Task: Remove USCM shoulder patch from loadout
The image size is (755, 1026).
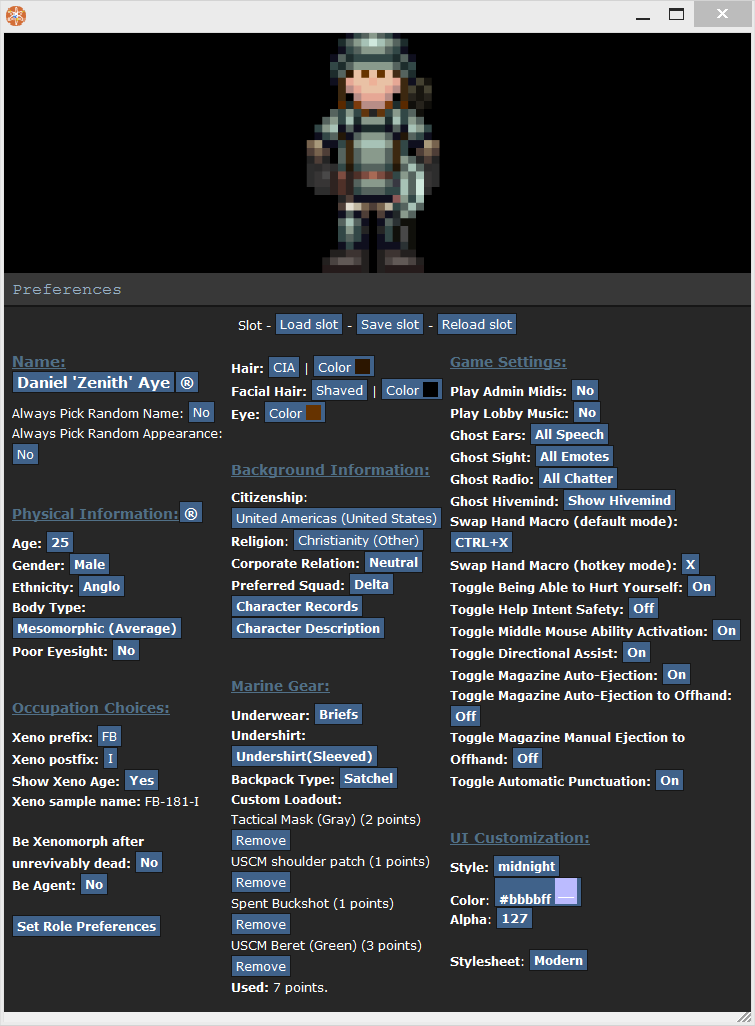Action: 261,883
